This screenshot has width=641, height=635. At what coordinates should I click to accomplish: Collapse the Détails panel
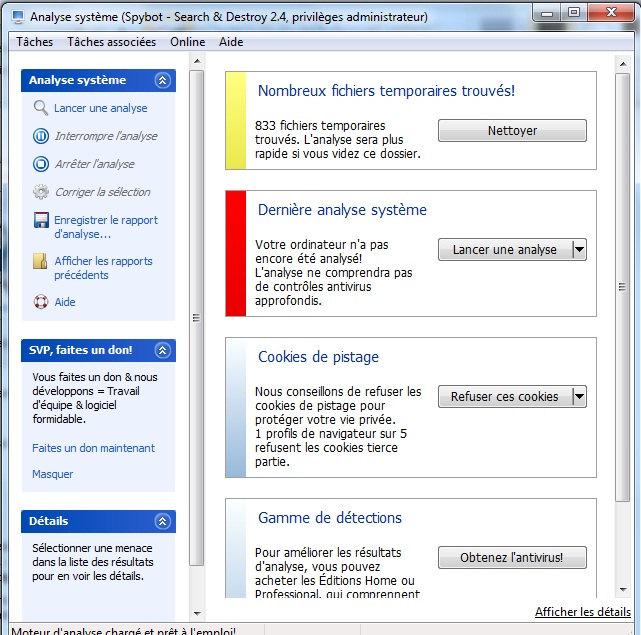163,522
